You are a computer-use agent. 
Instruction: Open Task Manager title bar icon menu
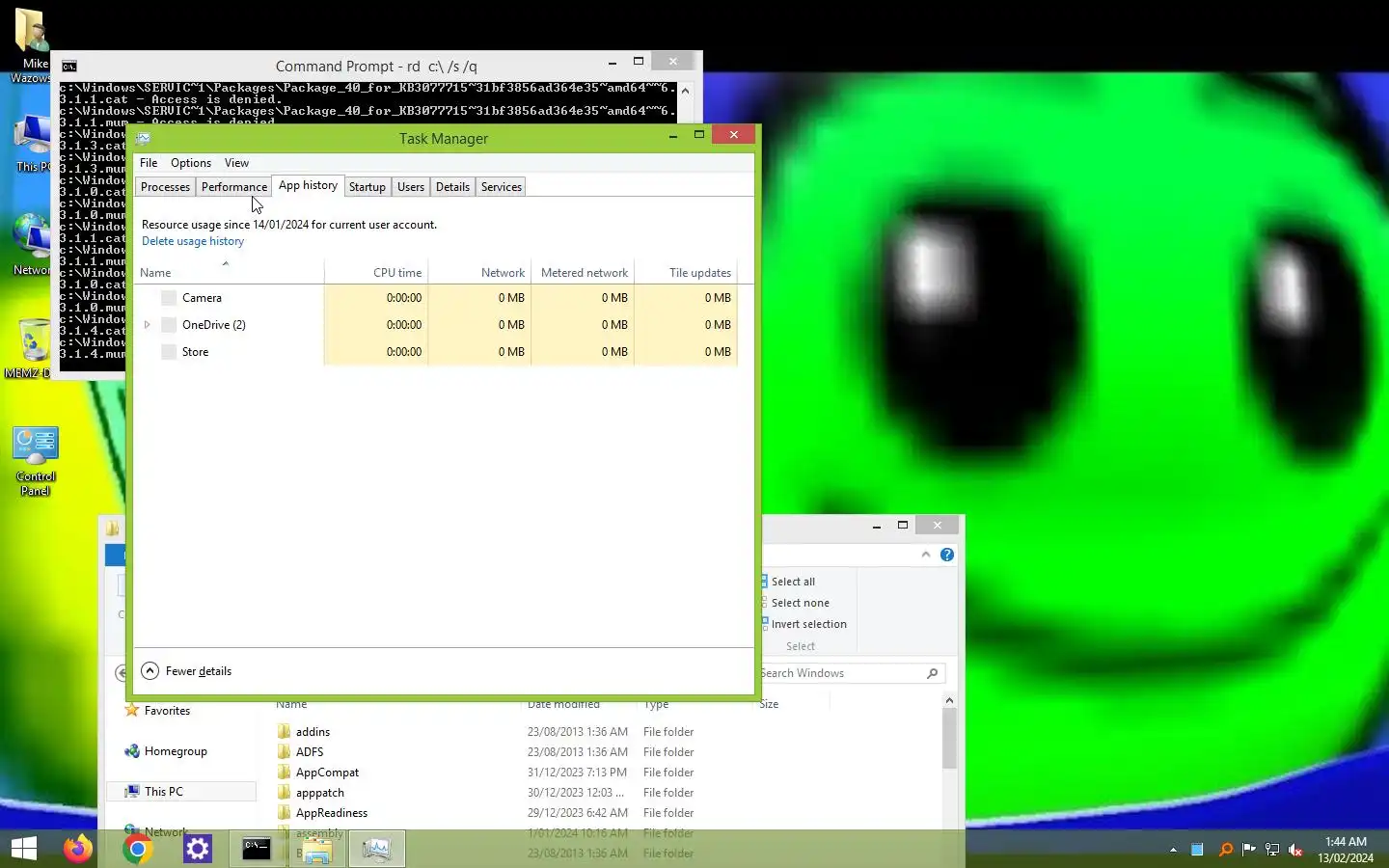[x=144, y=138]
